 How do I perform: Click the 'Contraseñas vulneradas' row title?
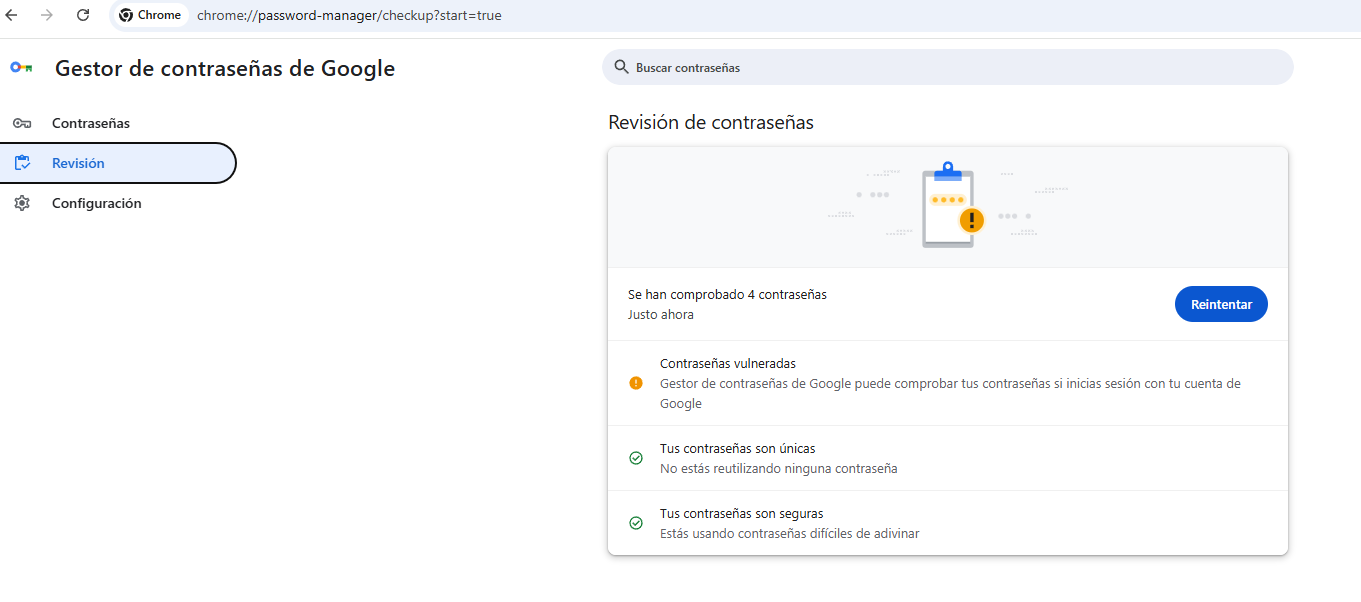point(728,364)
